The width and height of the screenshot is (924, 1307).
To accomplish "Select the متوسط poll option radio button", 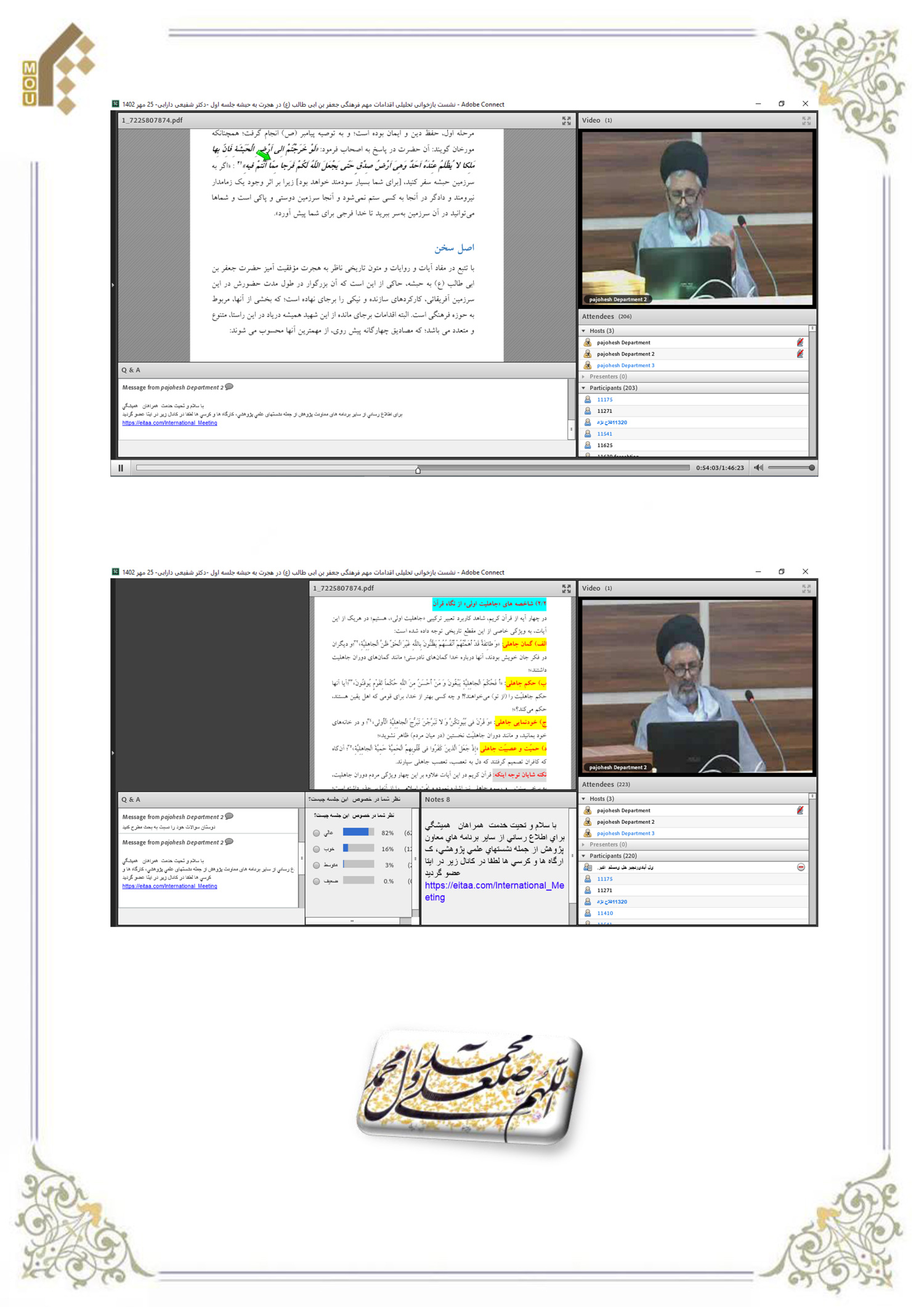I will coord(317,865).
